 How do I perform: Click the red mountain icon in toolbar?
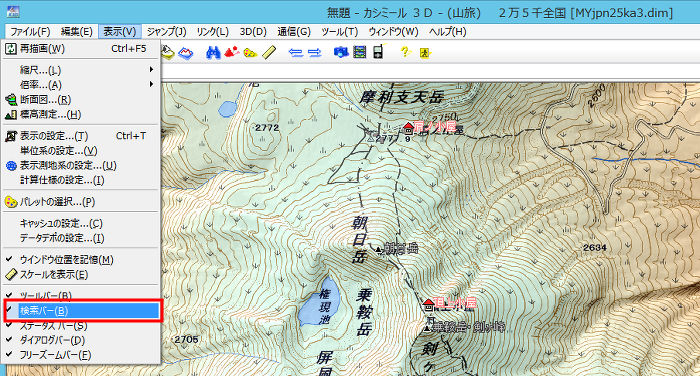click(232, 53)
